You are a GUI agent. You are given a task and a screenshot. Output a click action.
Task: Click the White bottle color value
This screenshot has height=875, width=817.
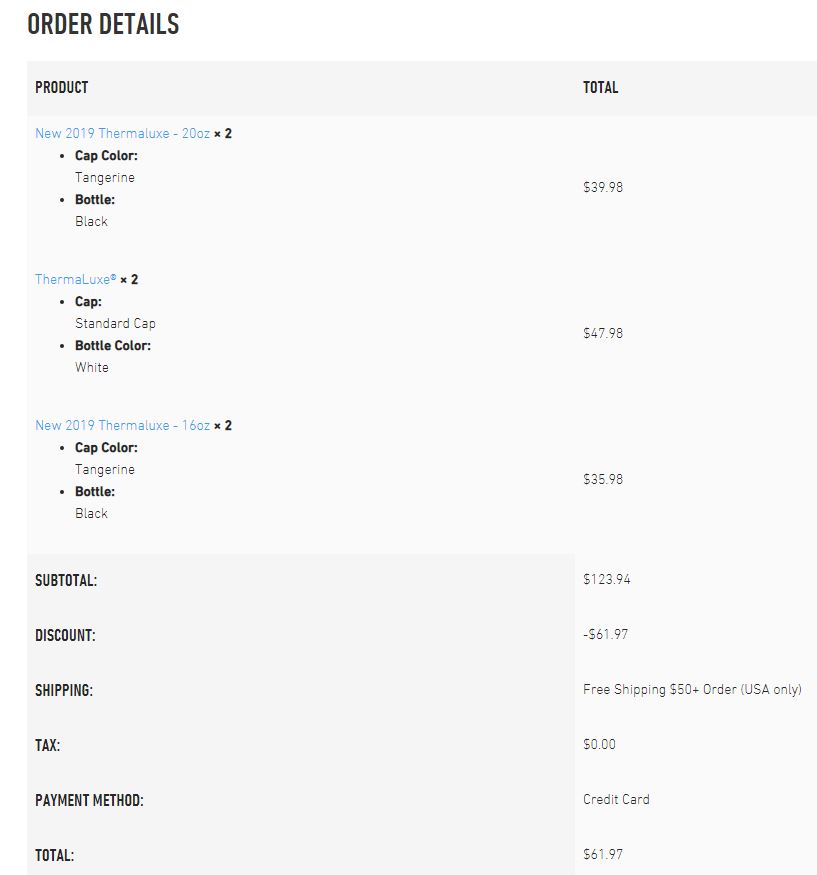[92, 368]
